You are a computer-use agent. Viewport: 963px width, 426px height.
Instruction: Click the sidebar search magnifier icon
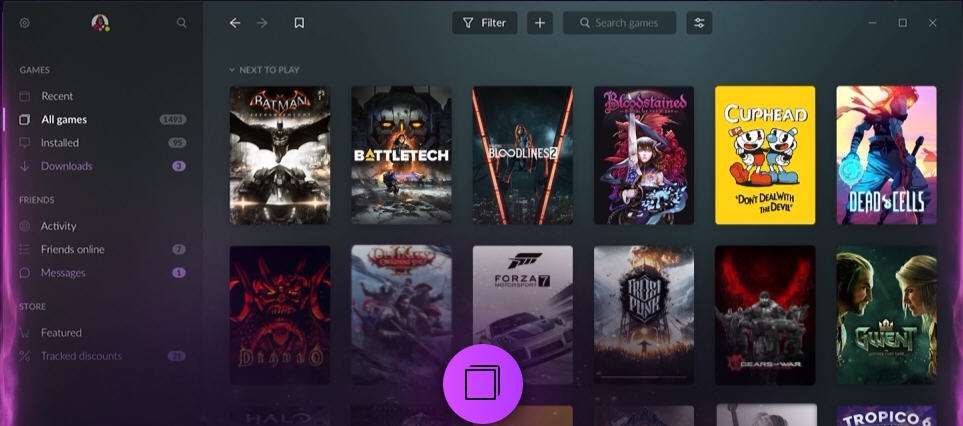(181, 23)
